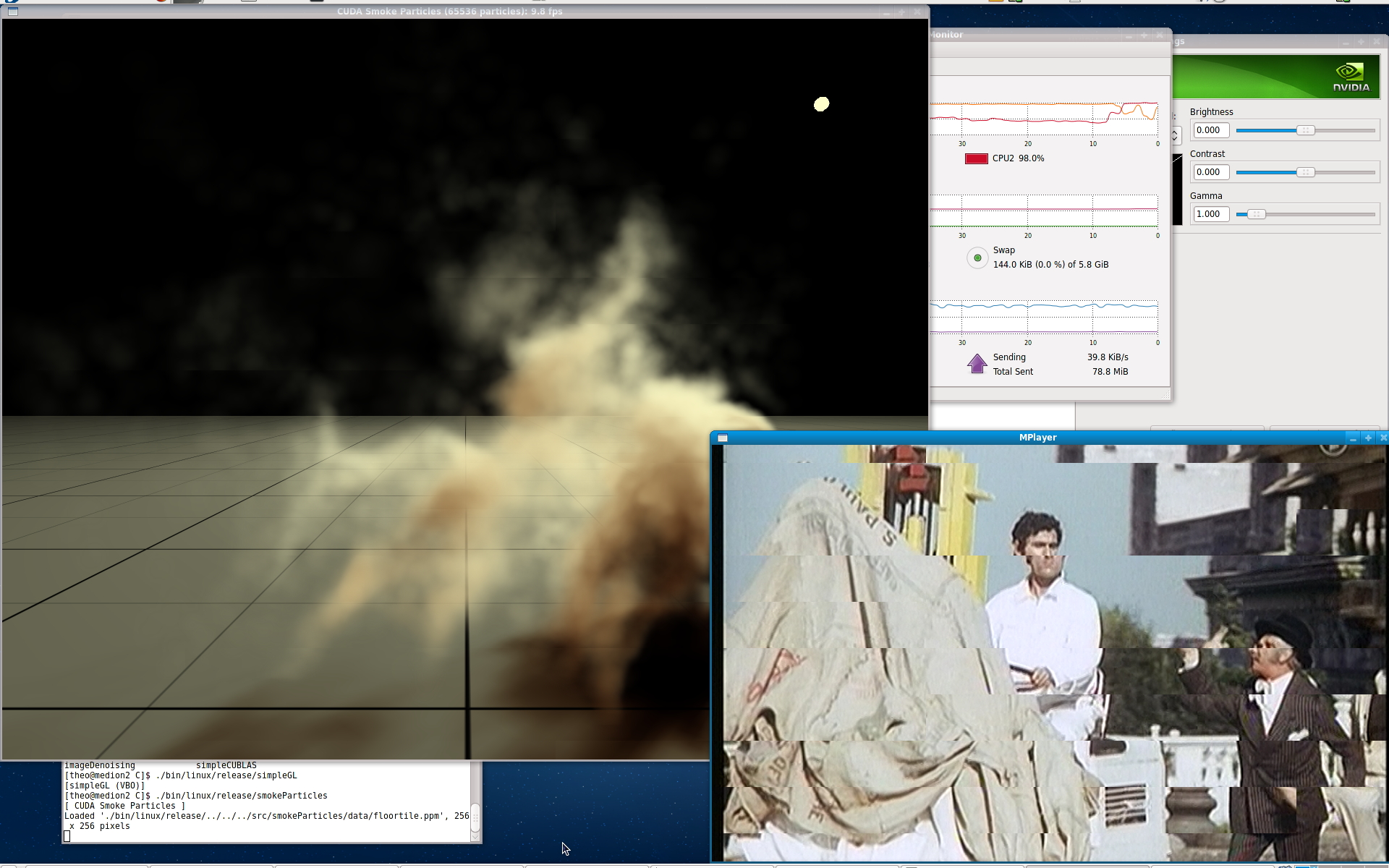This screenshot has width=1389, height=868.
Task: Click the CPU history graph
Action: 1044,119
